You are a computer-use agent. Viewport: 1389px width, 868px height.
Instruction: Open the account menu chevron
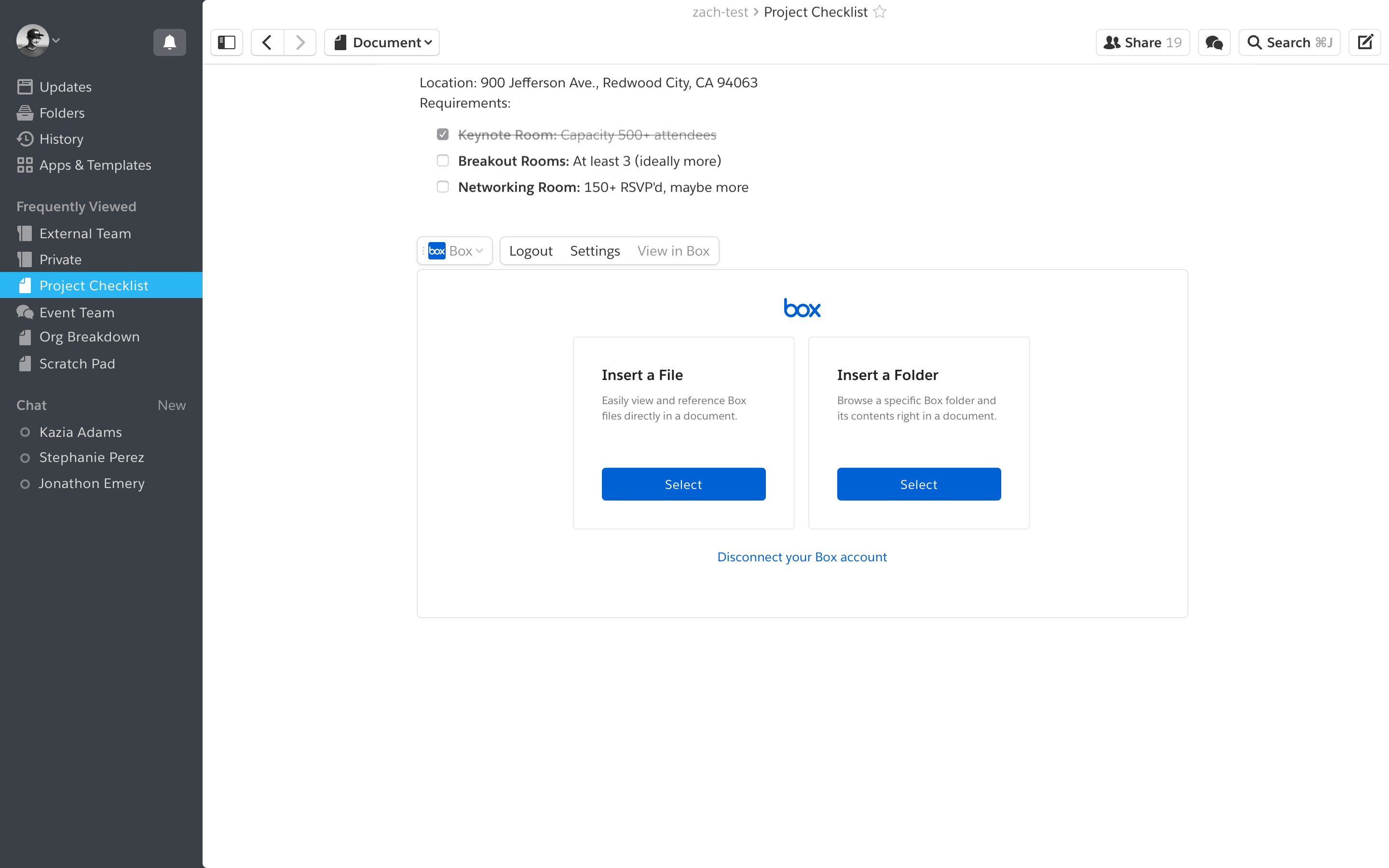tap(56, 41)
